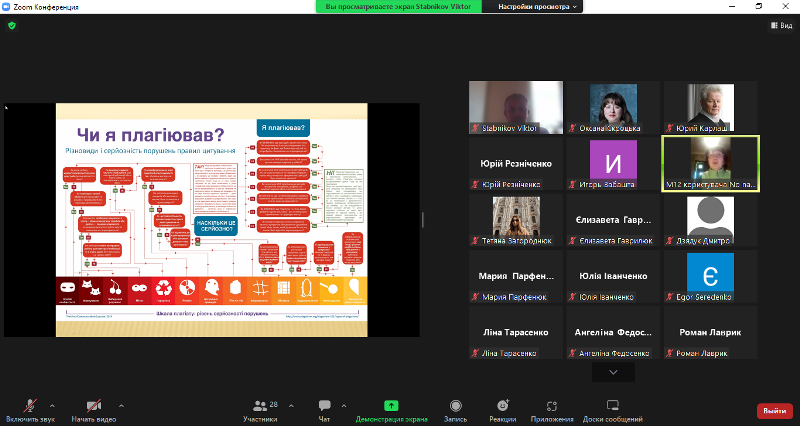Click muted mic icon beside Stabnikov Viktor

pos(476,128)
